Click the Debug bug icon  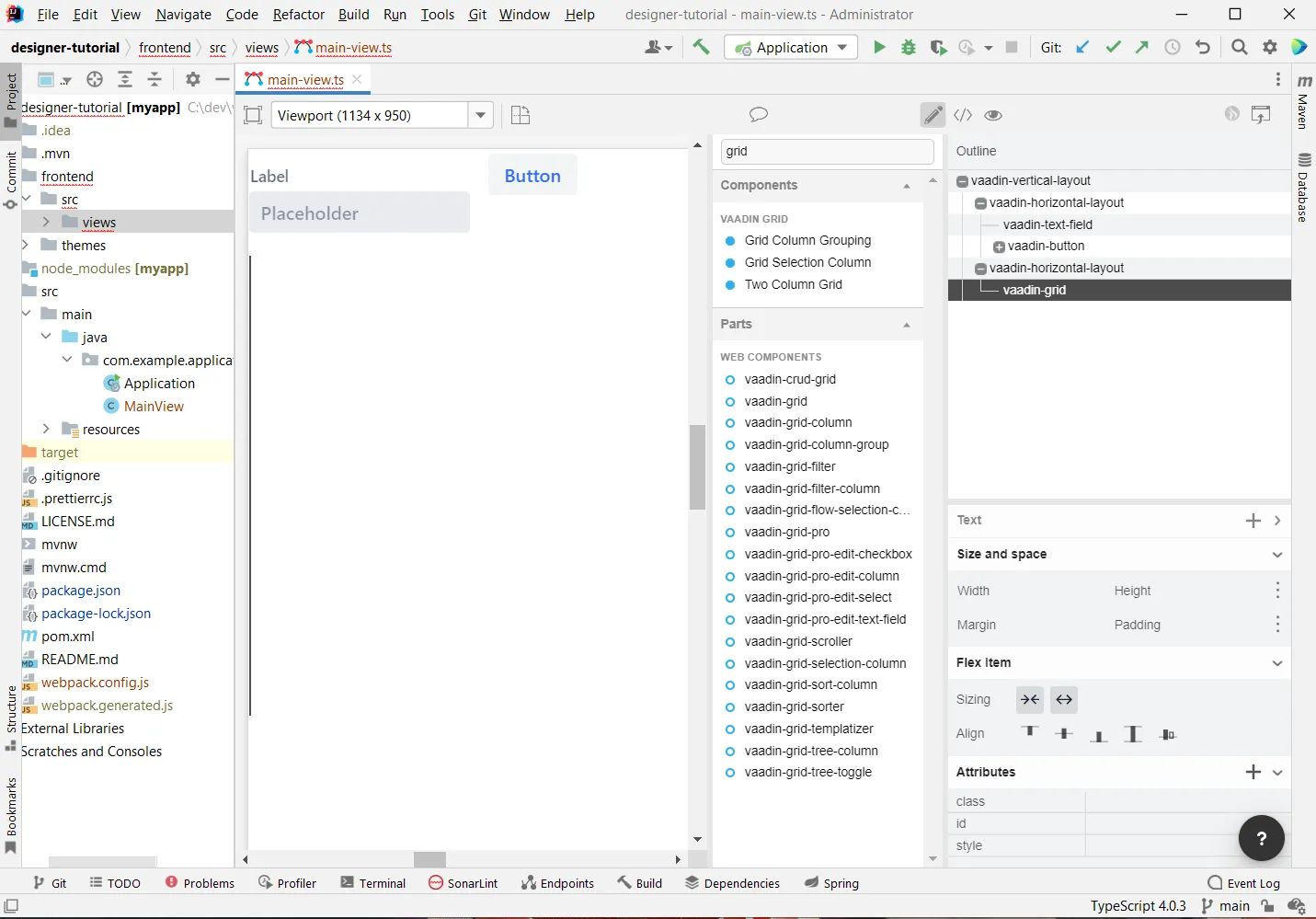tap(909, 48)
